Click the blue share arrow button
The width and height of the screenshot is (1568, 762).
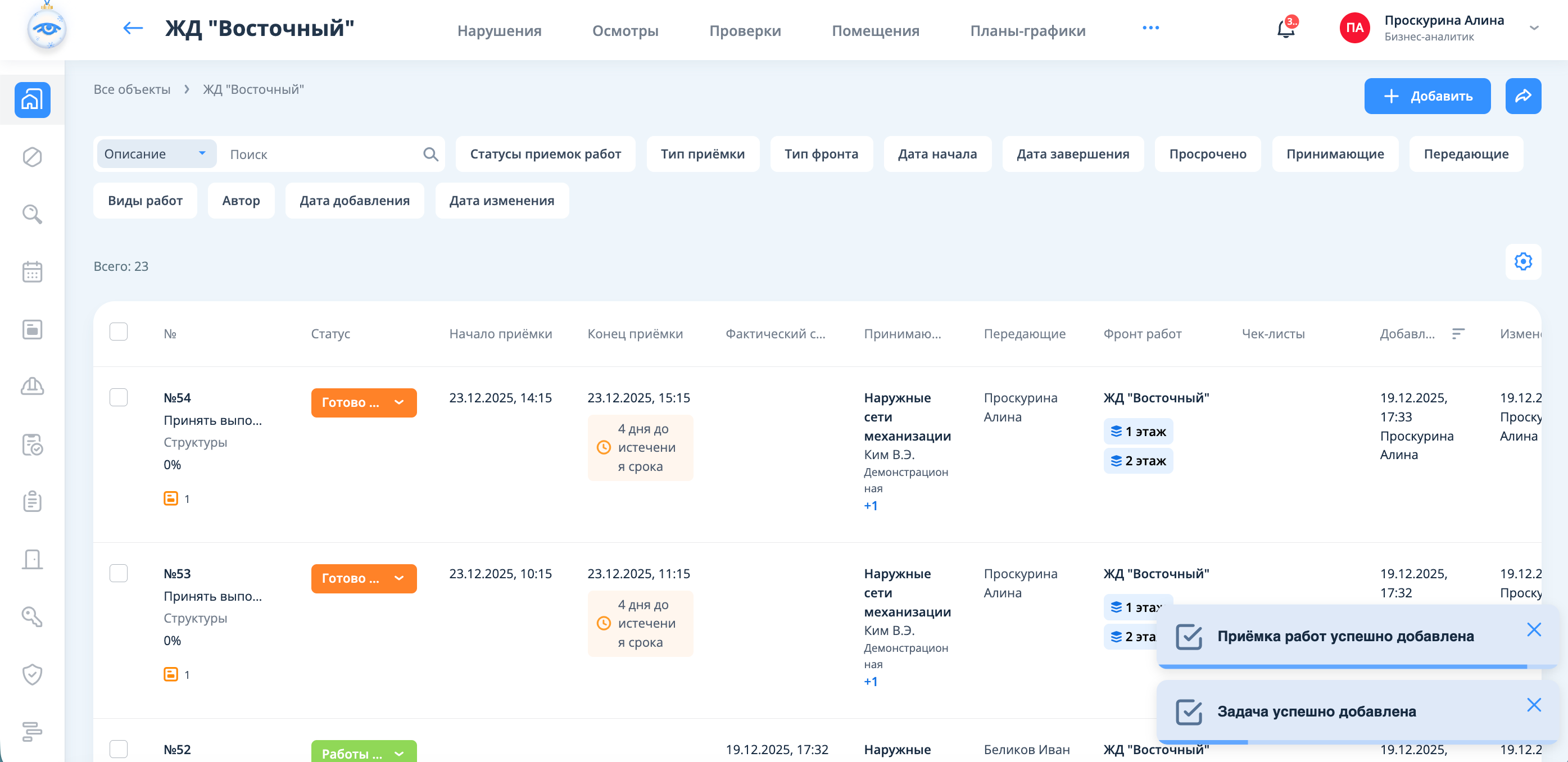point(1522,96)
